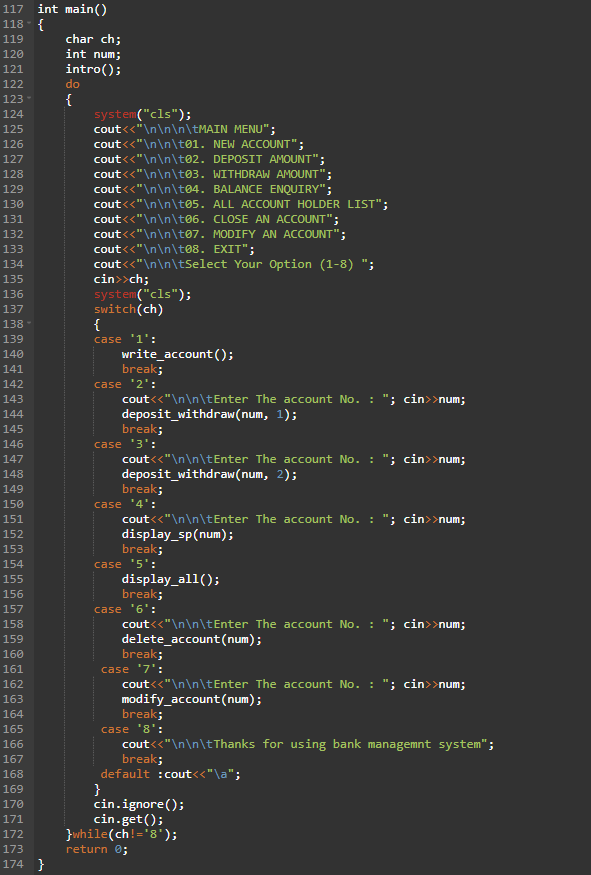Click the cin.ignore() statement
Screen dimensions: 591x875
(x=139, y=804)
